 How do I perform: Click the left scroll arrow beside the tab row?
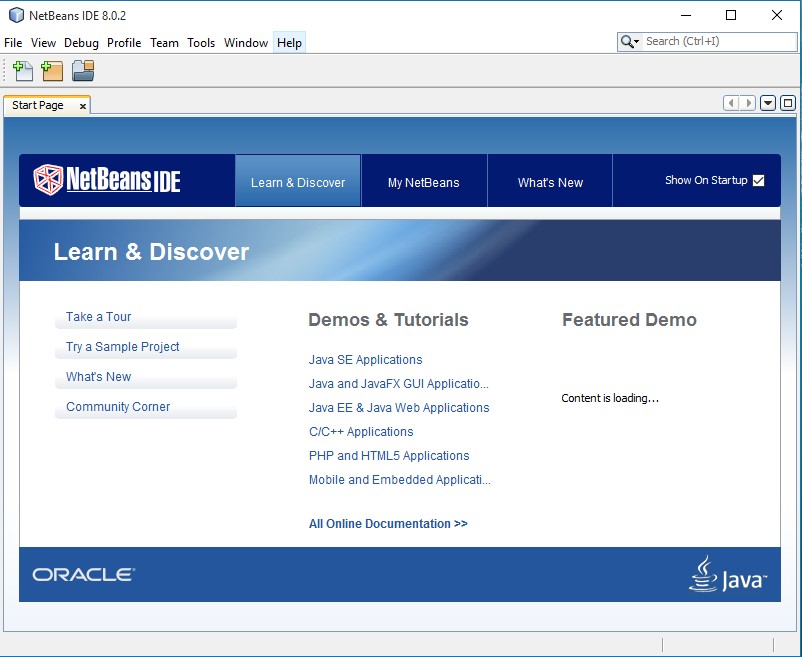pos(729,102)
